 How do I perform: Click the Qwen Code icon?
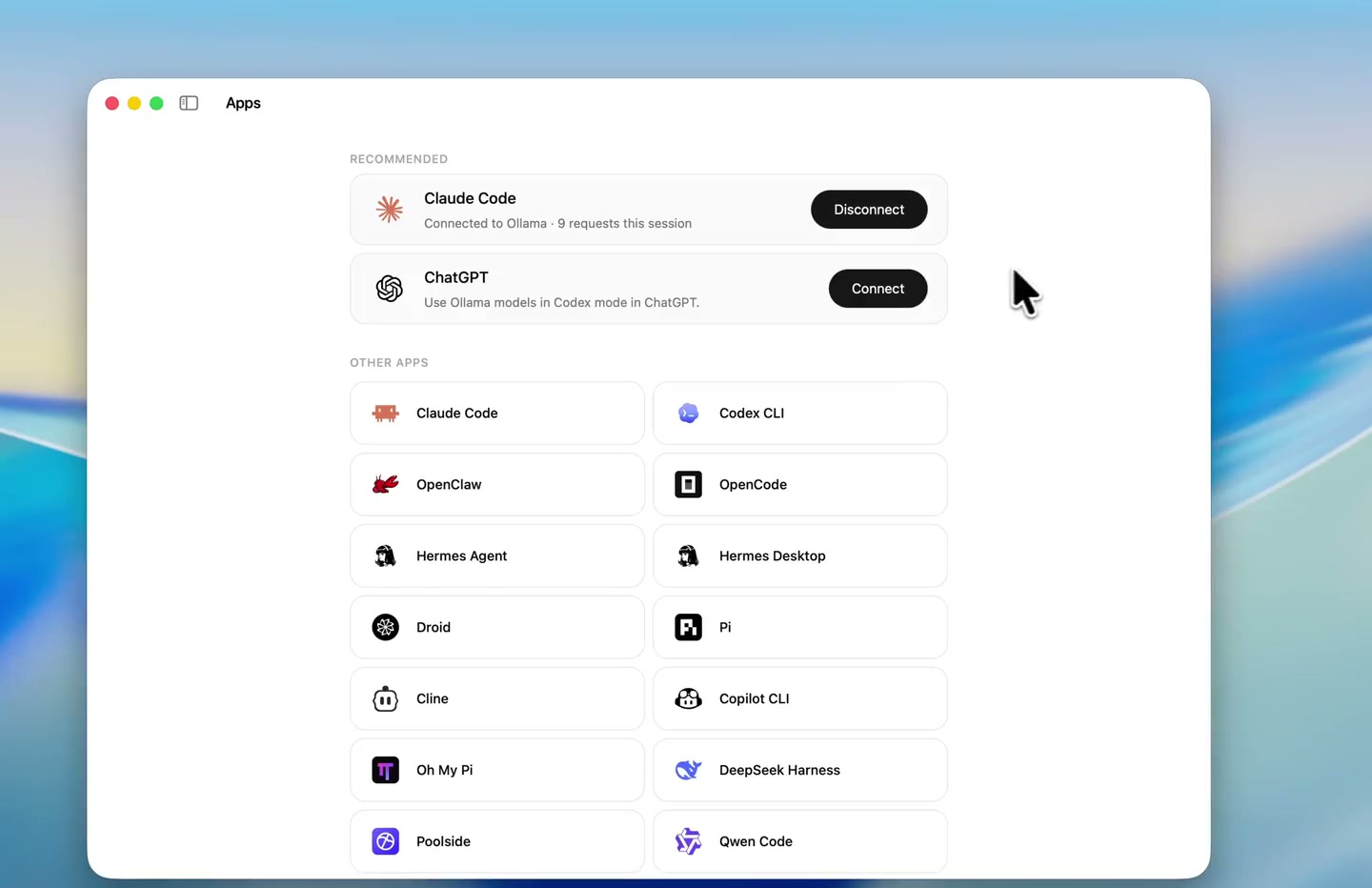click(x=688, y=842)
